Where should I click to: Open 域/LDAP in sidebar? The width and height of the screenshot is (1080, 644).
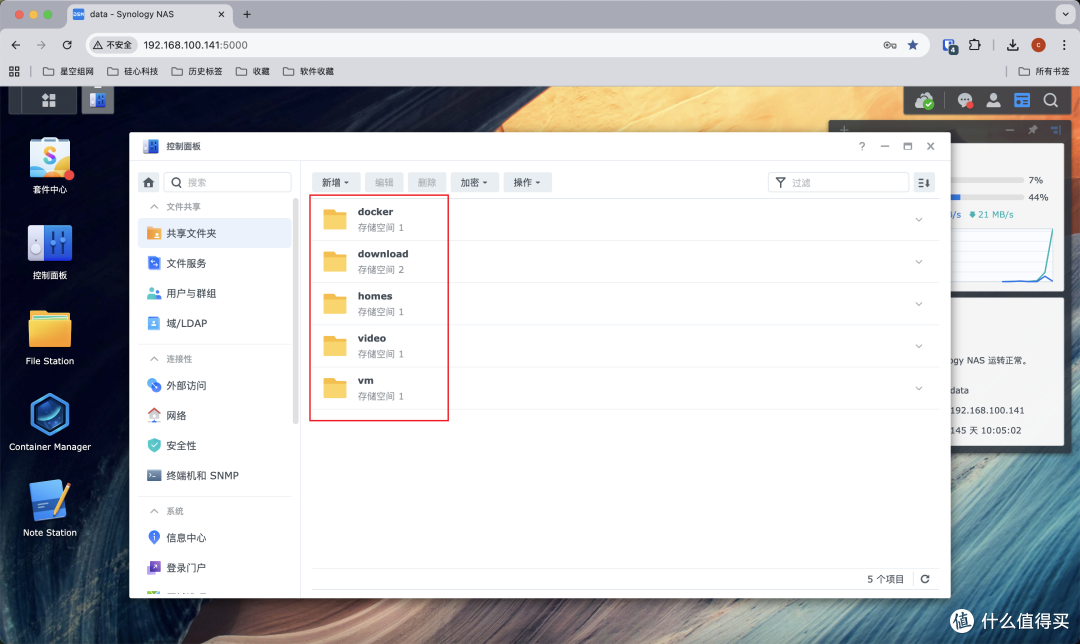point(215,323)
